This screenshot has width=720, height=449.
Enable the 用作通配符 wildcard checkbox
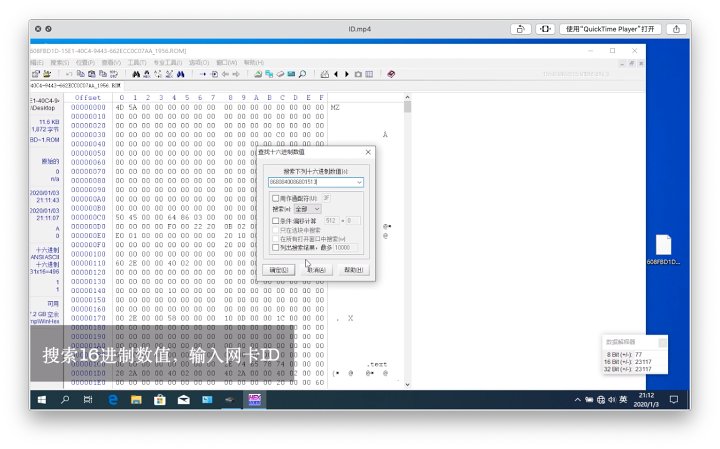click(276, 198)
